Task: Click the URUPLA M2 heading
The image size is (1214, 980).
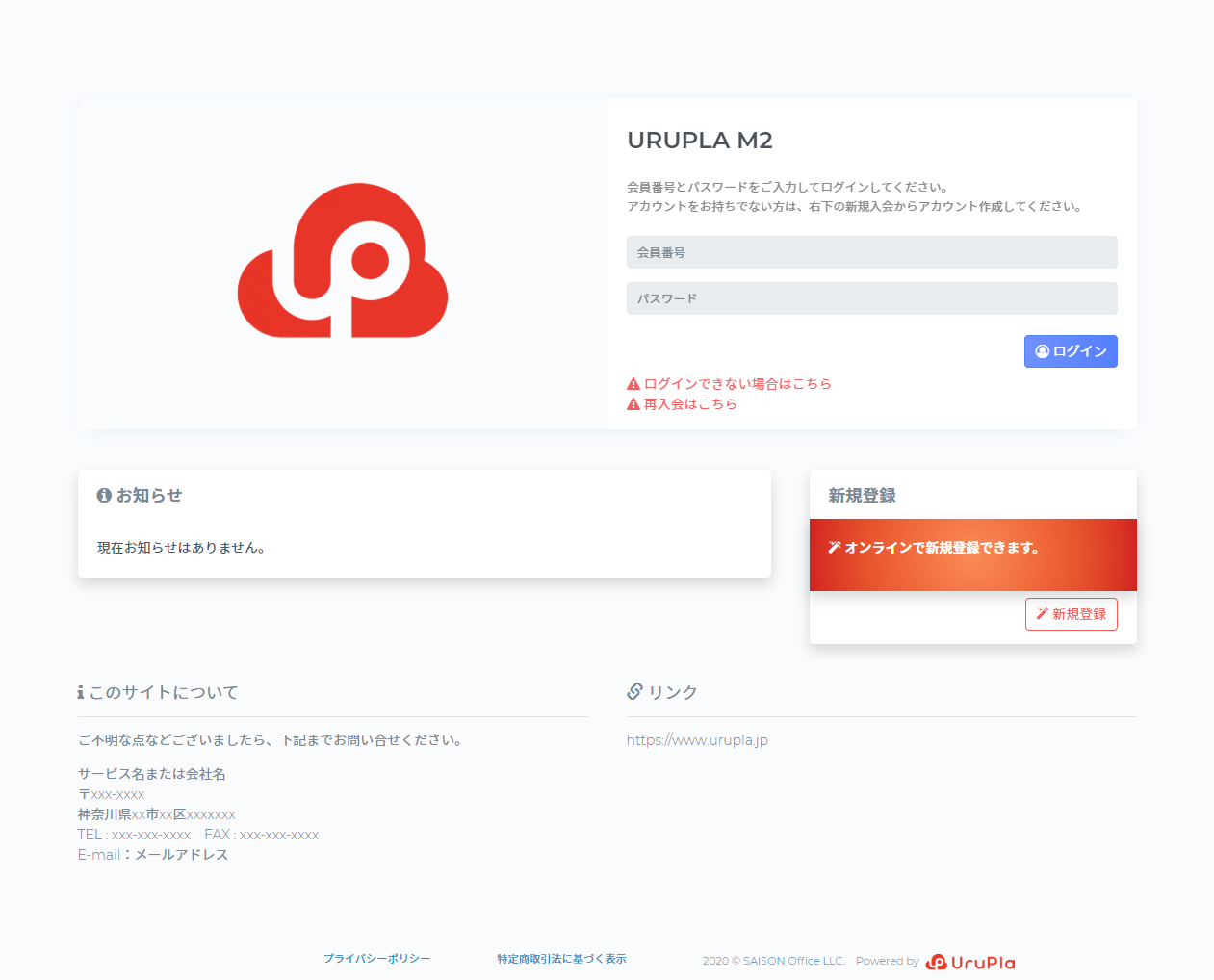Action: tap(700, 141)
